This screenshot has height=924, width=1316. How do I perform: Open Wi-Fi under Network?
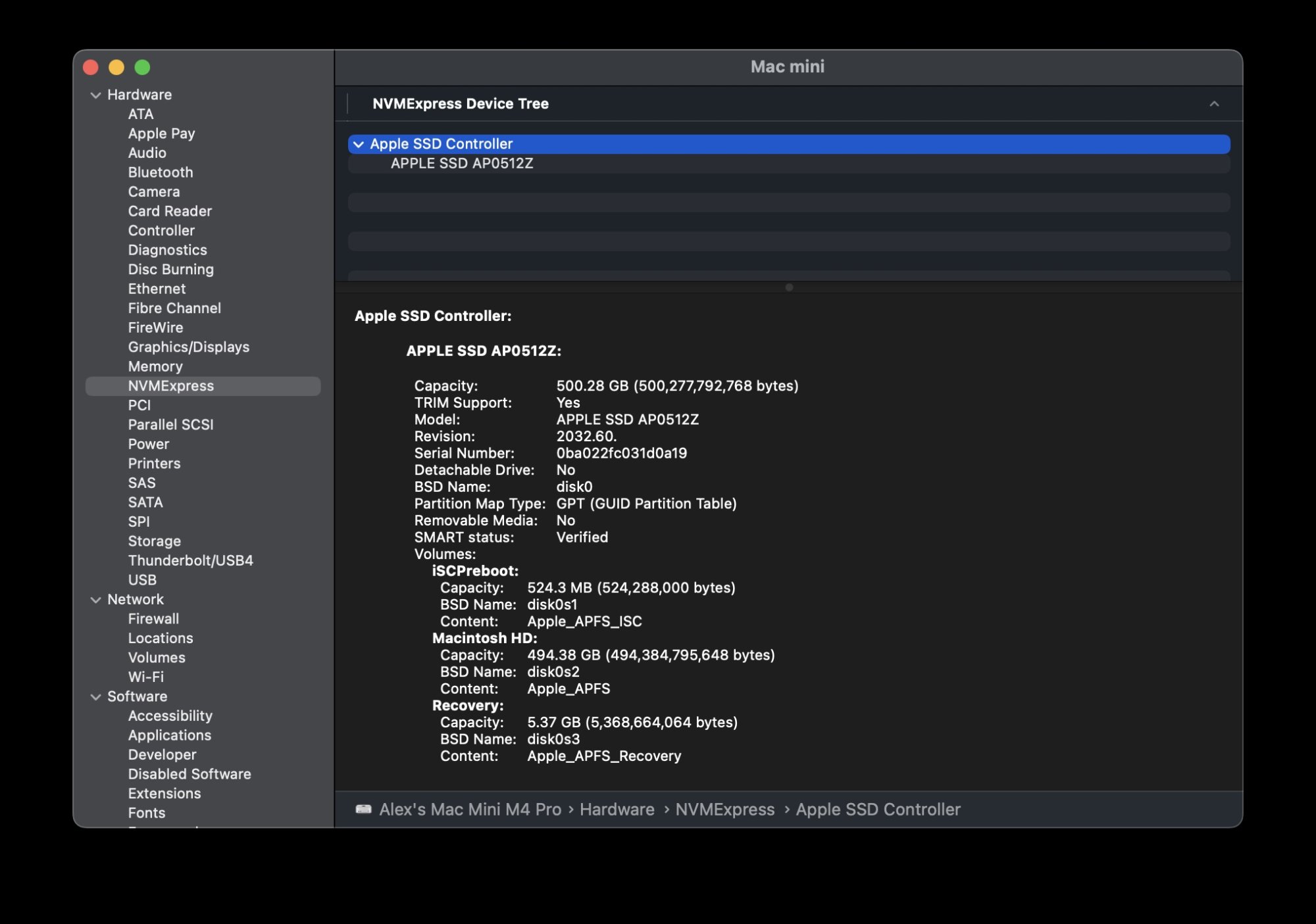pyautogui.click(x=146, y=677)
